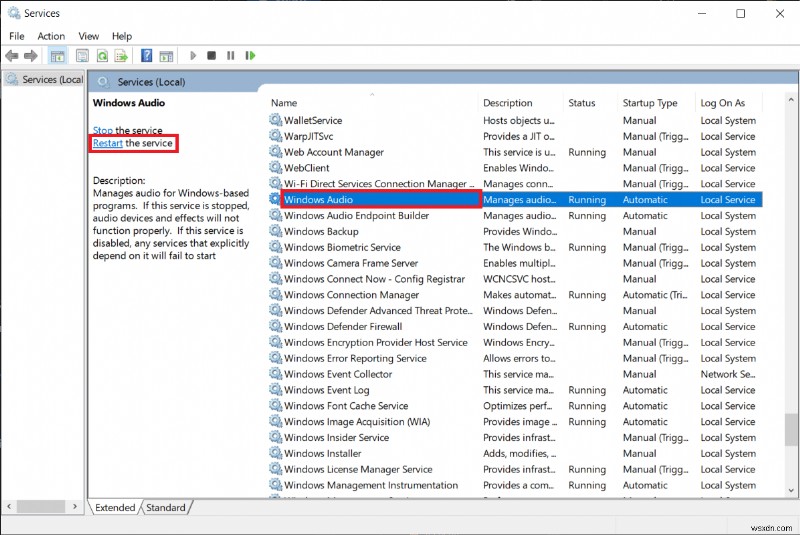Select the Windows Audio Endpoint Builder service

pyautogui.click(x=515, y=215)
